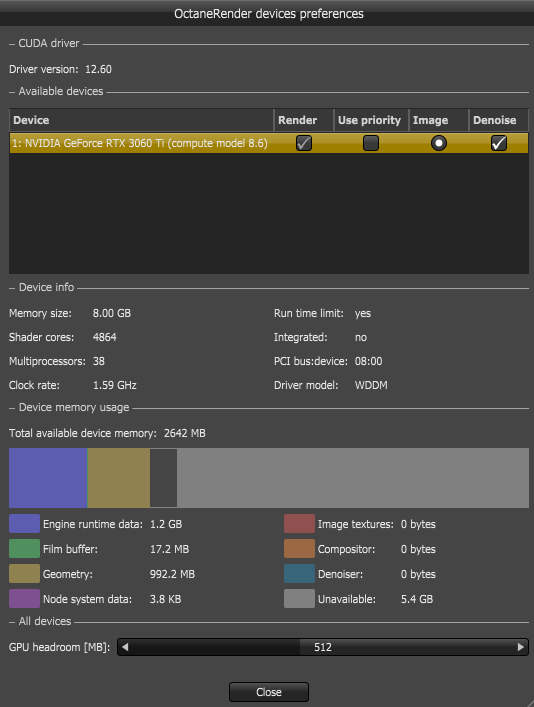This screenshot has width=534, height=707.
Task: Click the Denoiser blue swatch
Action: tap(299, 574)
